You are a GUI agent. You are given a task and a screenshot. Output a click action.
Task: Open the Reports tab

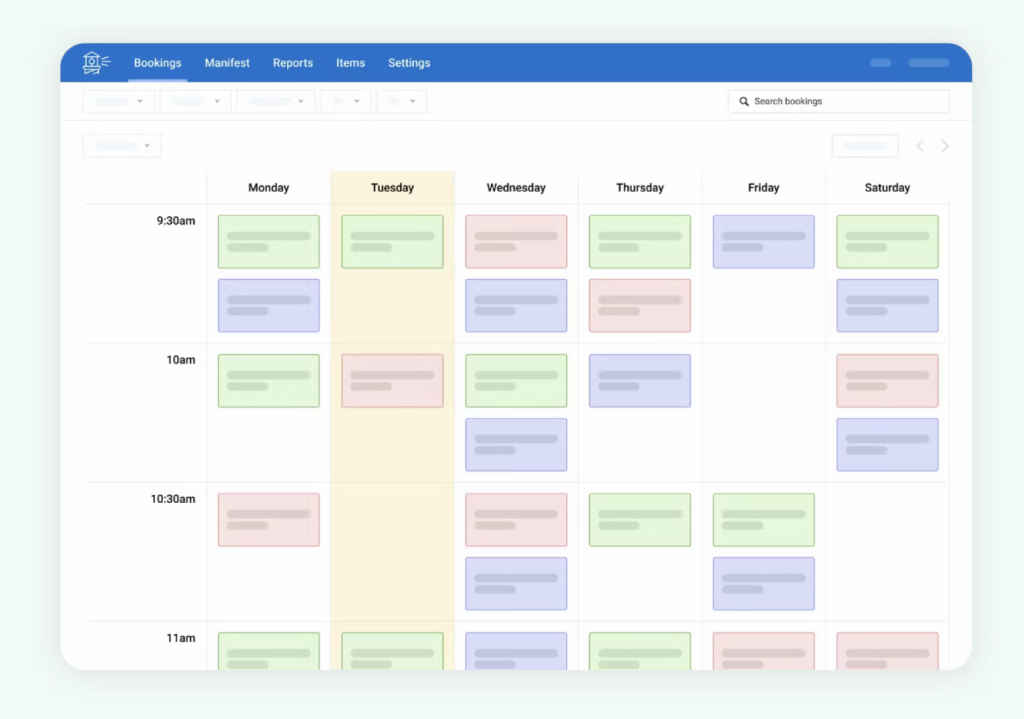tap(293, 63)
